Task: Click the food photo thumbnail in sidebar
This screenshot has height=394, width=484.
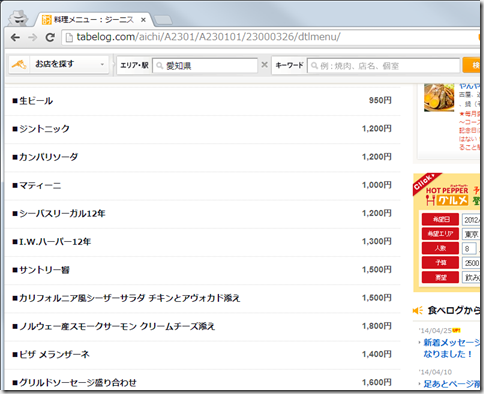Action: click(x=439, y=97)
